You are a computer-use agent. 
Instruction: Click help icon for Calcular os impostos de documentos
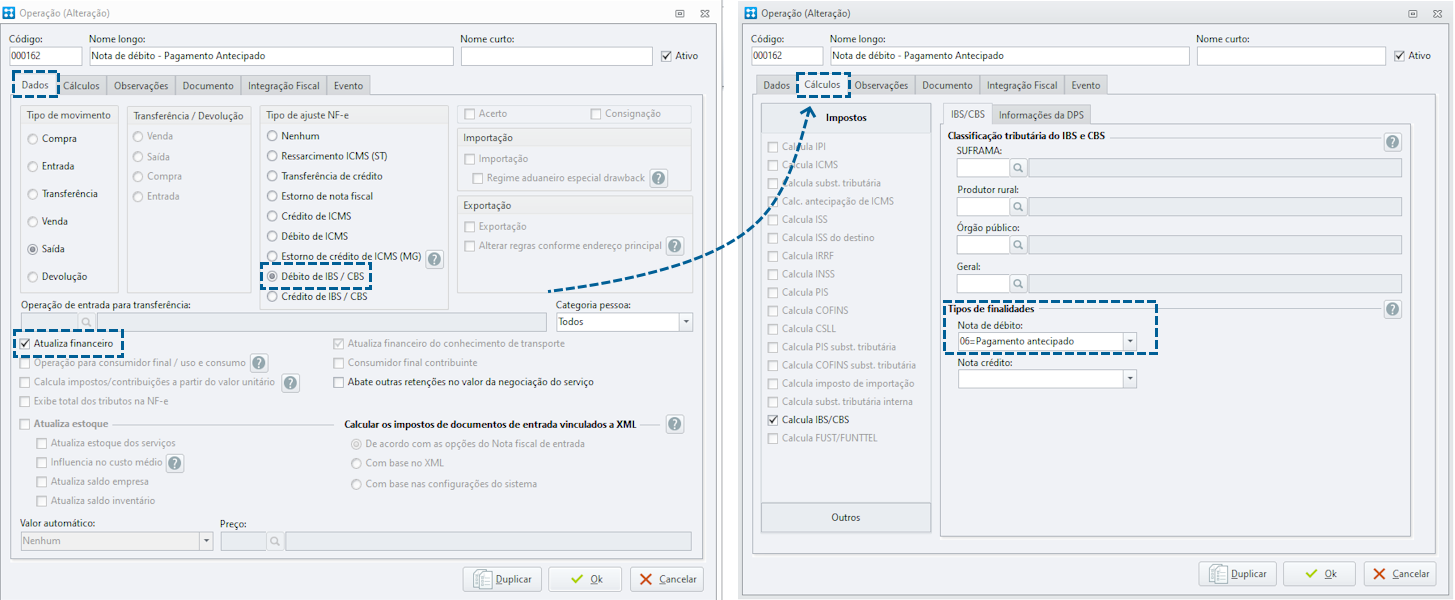674,424
